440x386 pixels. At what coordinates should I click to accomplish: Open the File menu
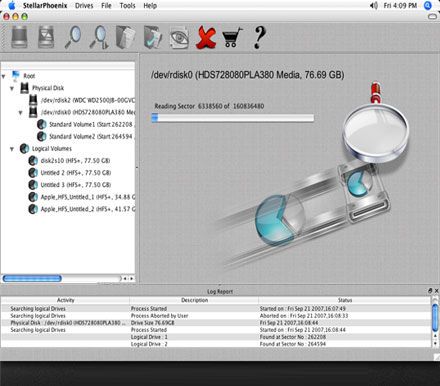(x=106, y=6)
